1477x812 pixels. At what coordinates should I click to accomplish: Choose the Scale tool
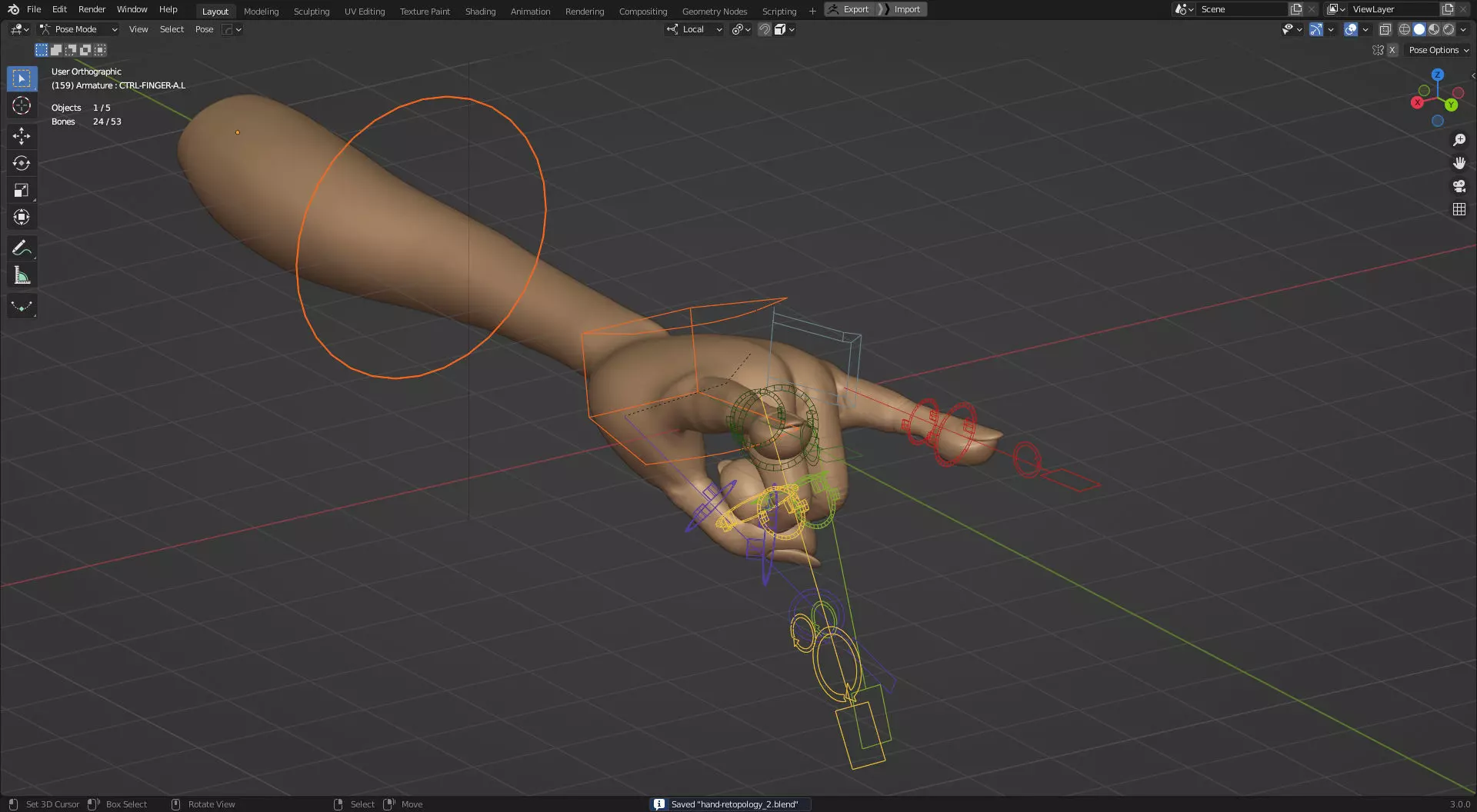(22, 190)
